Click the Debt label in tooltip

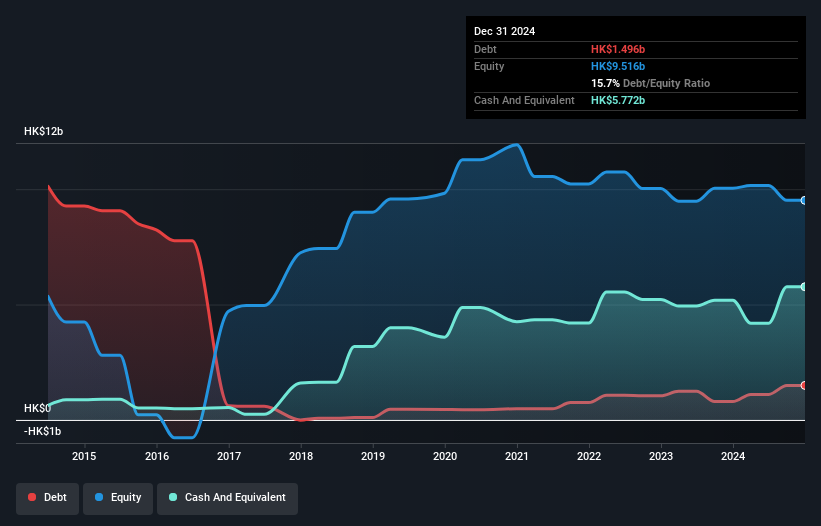click(x=485, y=49)
